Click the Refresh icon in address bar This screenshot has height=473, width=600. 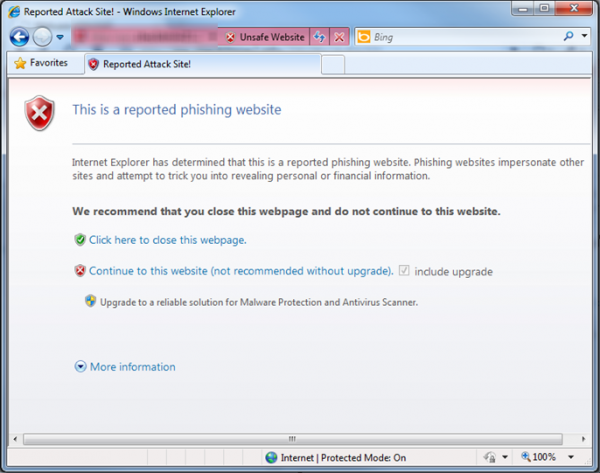[x=320, y=37]
